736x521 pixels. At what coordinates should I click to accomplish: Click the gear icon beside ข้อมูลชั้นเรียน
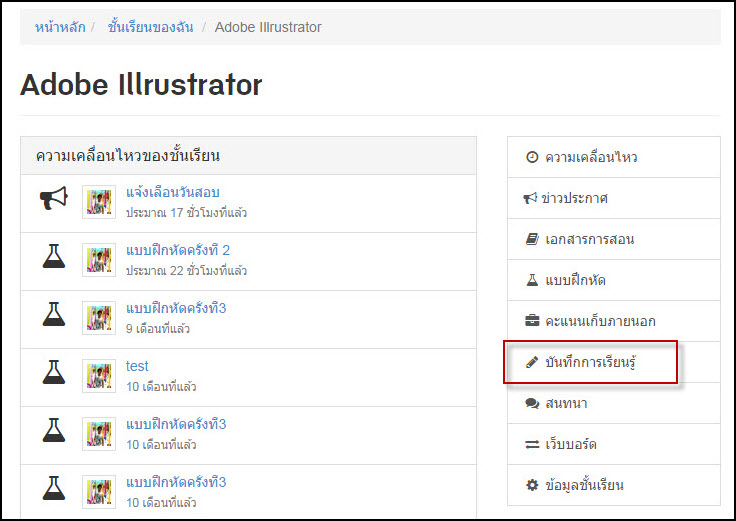tap(532, 485)
